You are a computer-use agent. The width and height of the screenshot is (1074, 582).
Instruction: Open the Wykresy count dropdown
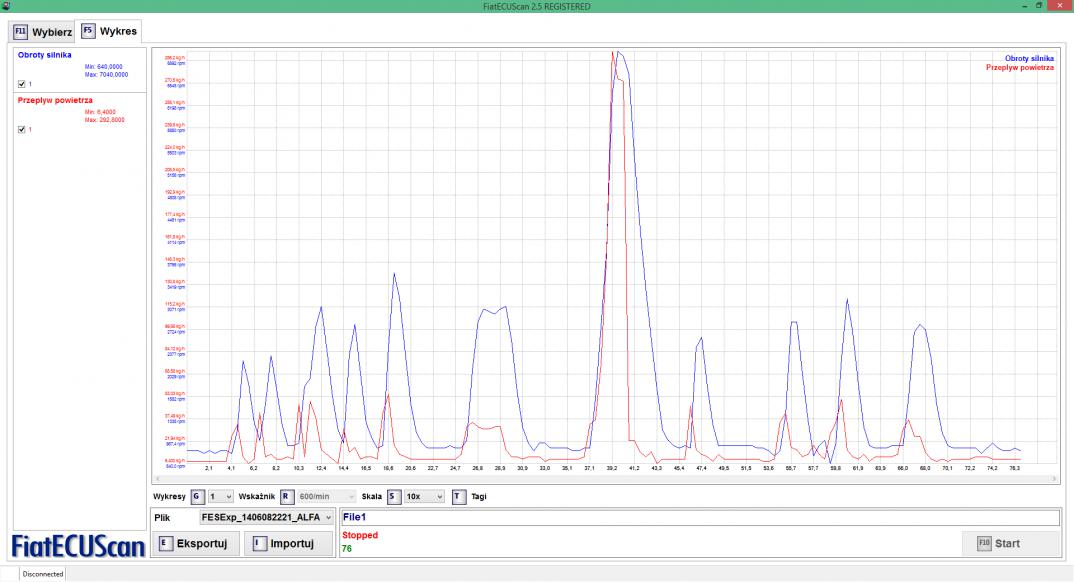pos(220,496)
